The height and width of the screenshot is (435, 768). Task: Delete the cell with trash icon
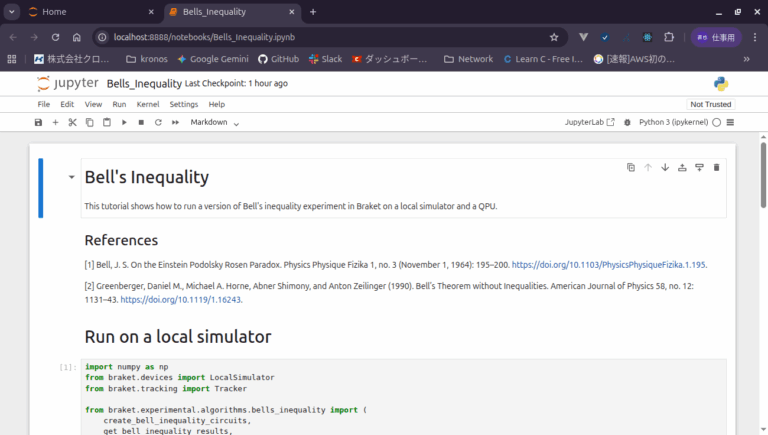(x=717, y=168)
